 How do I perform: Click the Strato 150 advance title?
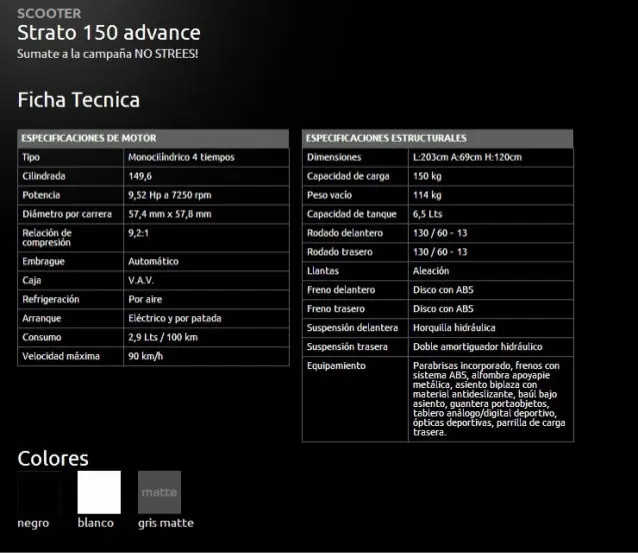point(109,33)
